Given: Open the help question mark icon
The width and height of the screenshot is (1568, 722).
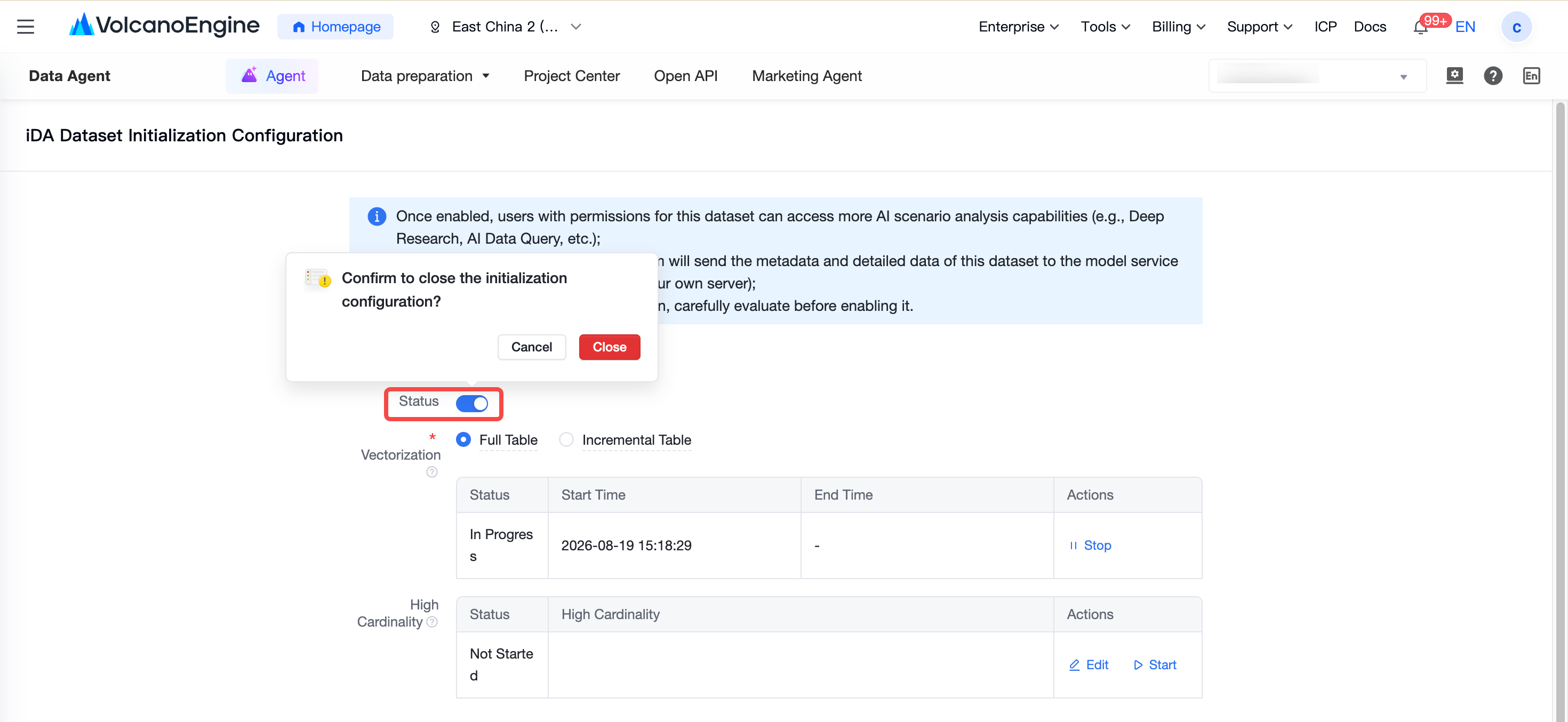Looking at the screenshot, I should [1492, 76].
